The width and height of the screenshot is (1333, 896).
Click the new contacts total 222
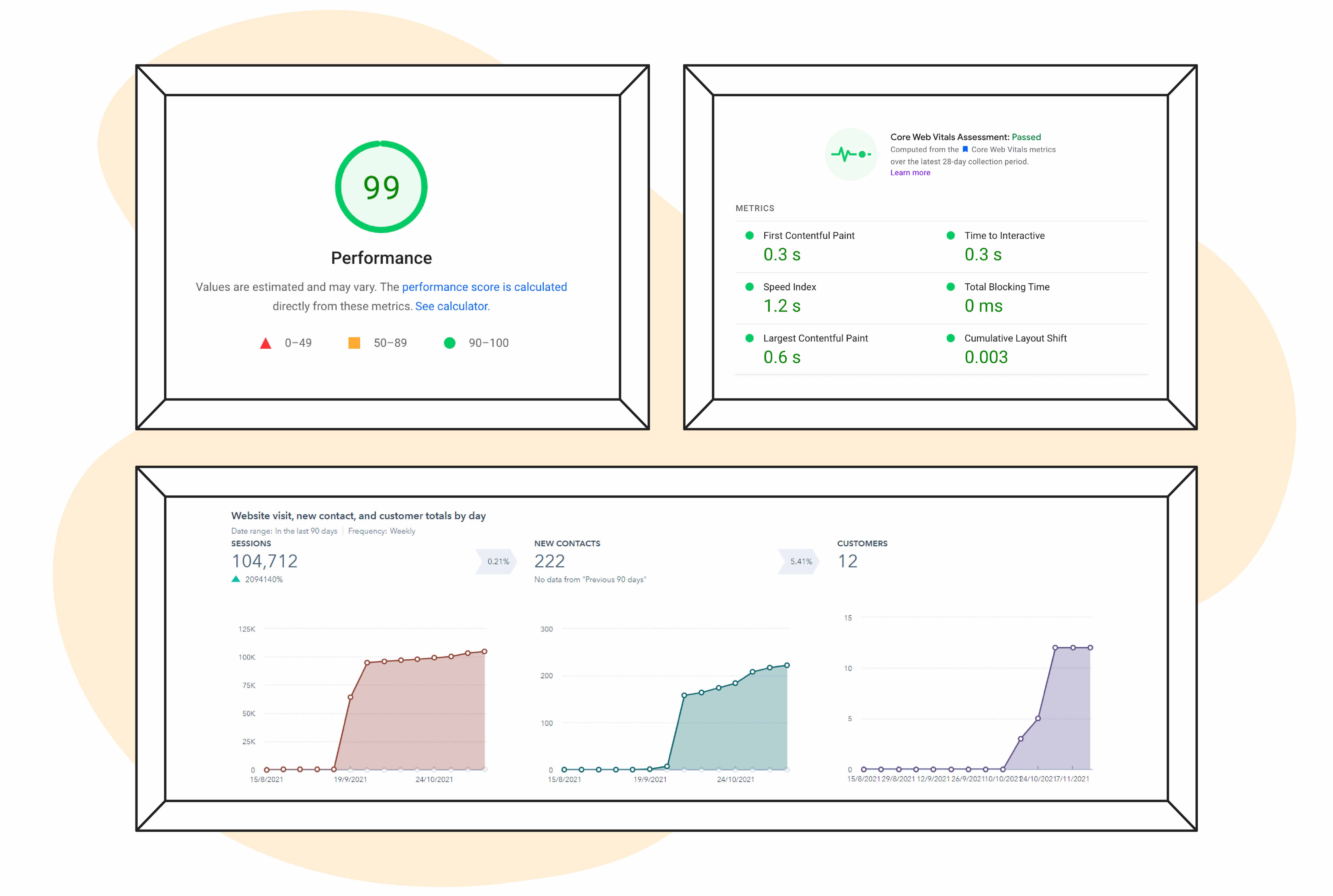click(x=550, y=561)
